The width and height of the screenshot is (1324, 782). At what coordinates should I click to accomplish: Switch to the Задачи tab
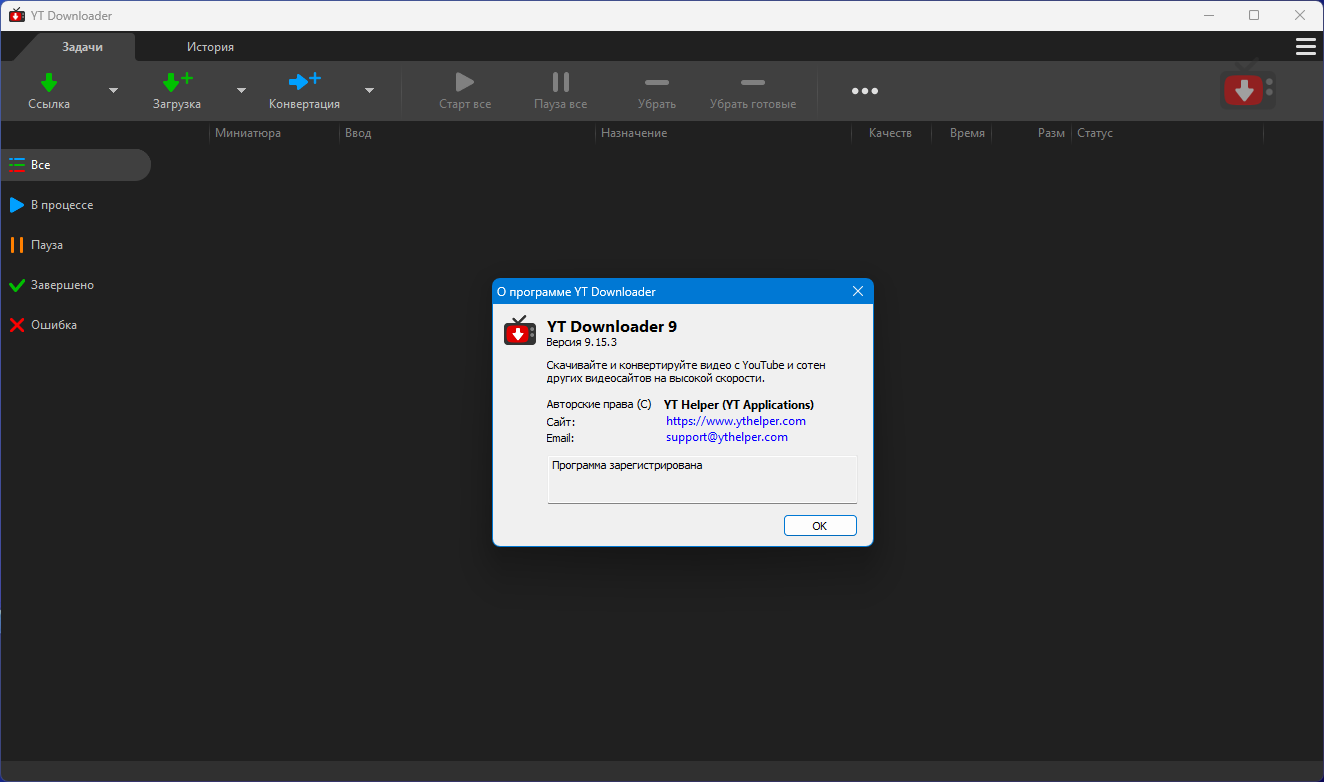pos(83,47)
